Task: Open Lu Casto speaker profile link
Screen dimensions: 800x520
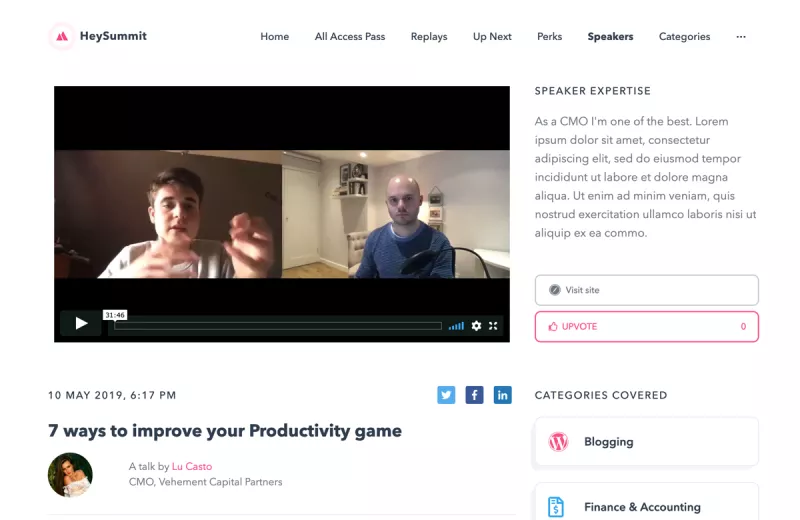Action: pyautogui.click(x=192, y=466)
